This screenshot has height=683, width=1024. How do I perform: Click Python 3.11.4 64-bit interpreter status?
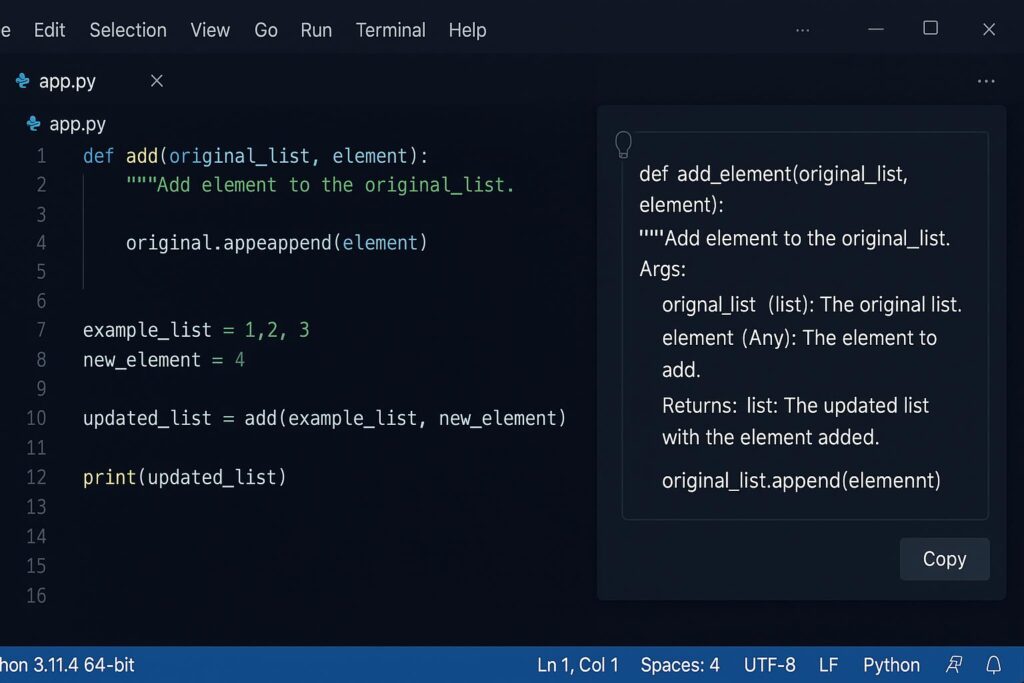click(x=67, y=665)
